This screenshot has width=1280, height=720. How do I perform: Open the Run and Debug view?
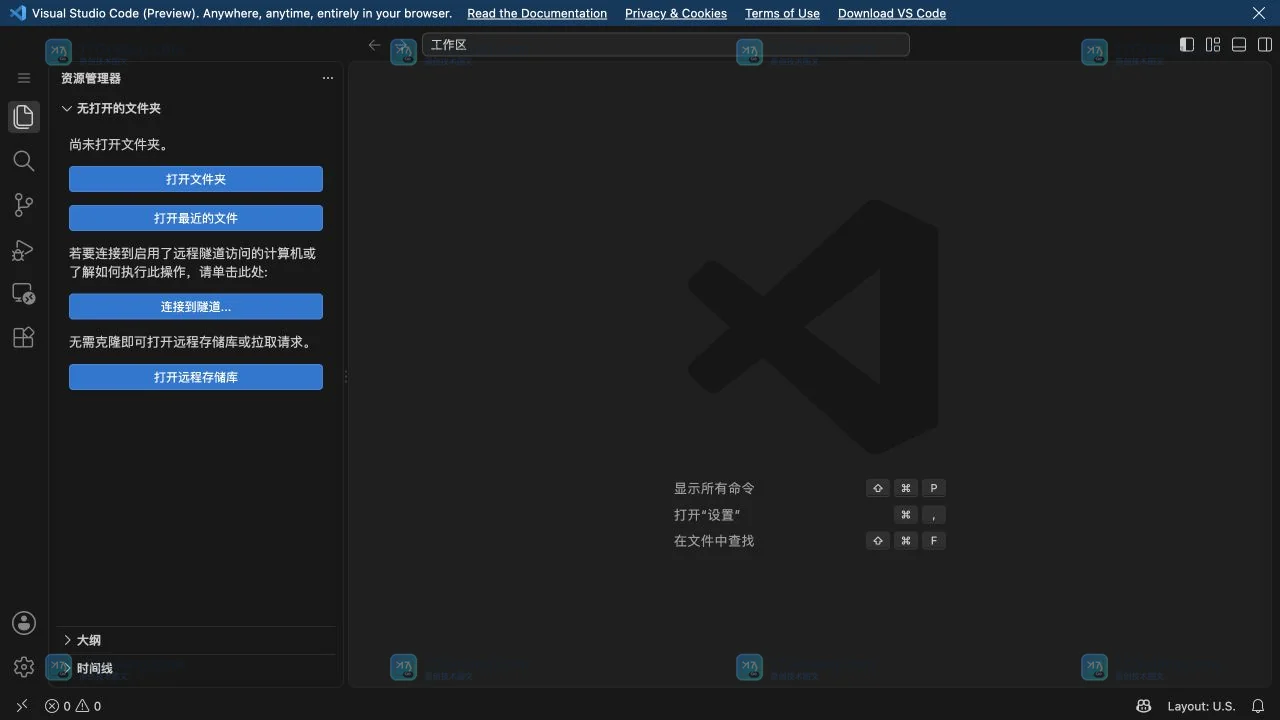coord(24,250)
